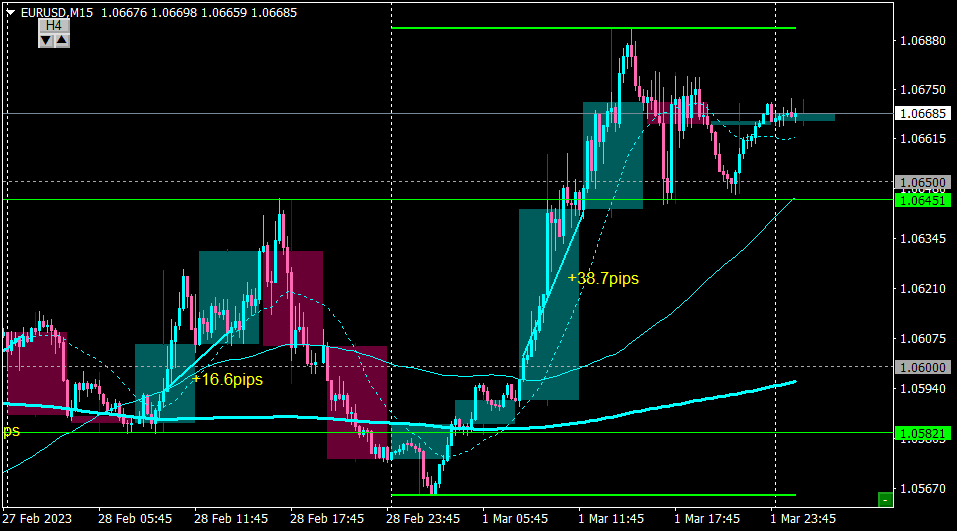Click the down arrow under H4
Image resolution: width=957 pixels, height=531 pixels.
(x=46, y=40)
